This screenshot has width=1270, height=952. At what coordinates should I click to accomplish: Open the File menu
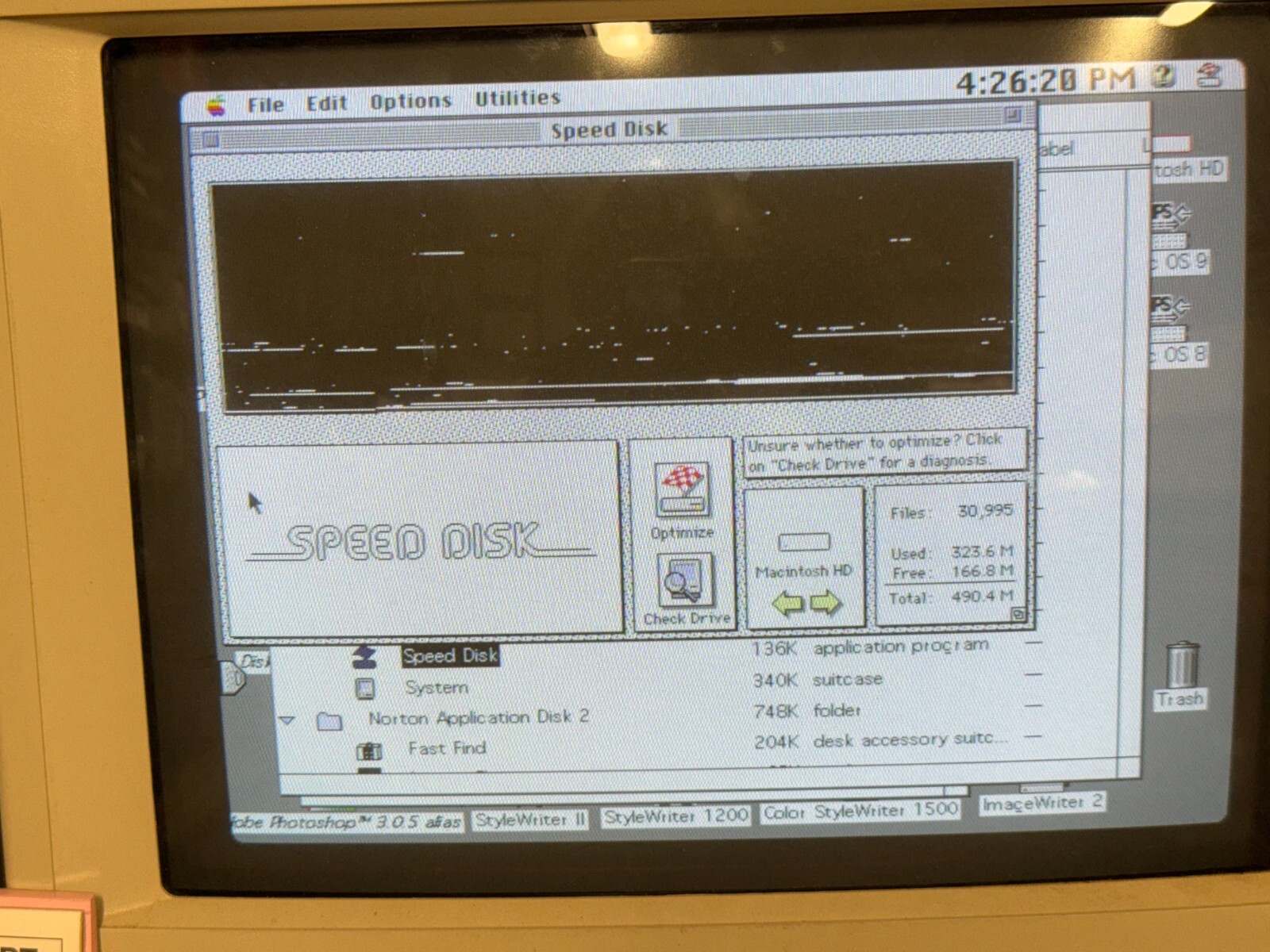tap(265, 105)
